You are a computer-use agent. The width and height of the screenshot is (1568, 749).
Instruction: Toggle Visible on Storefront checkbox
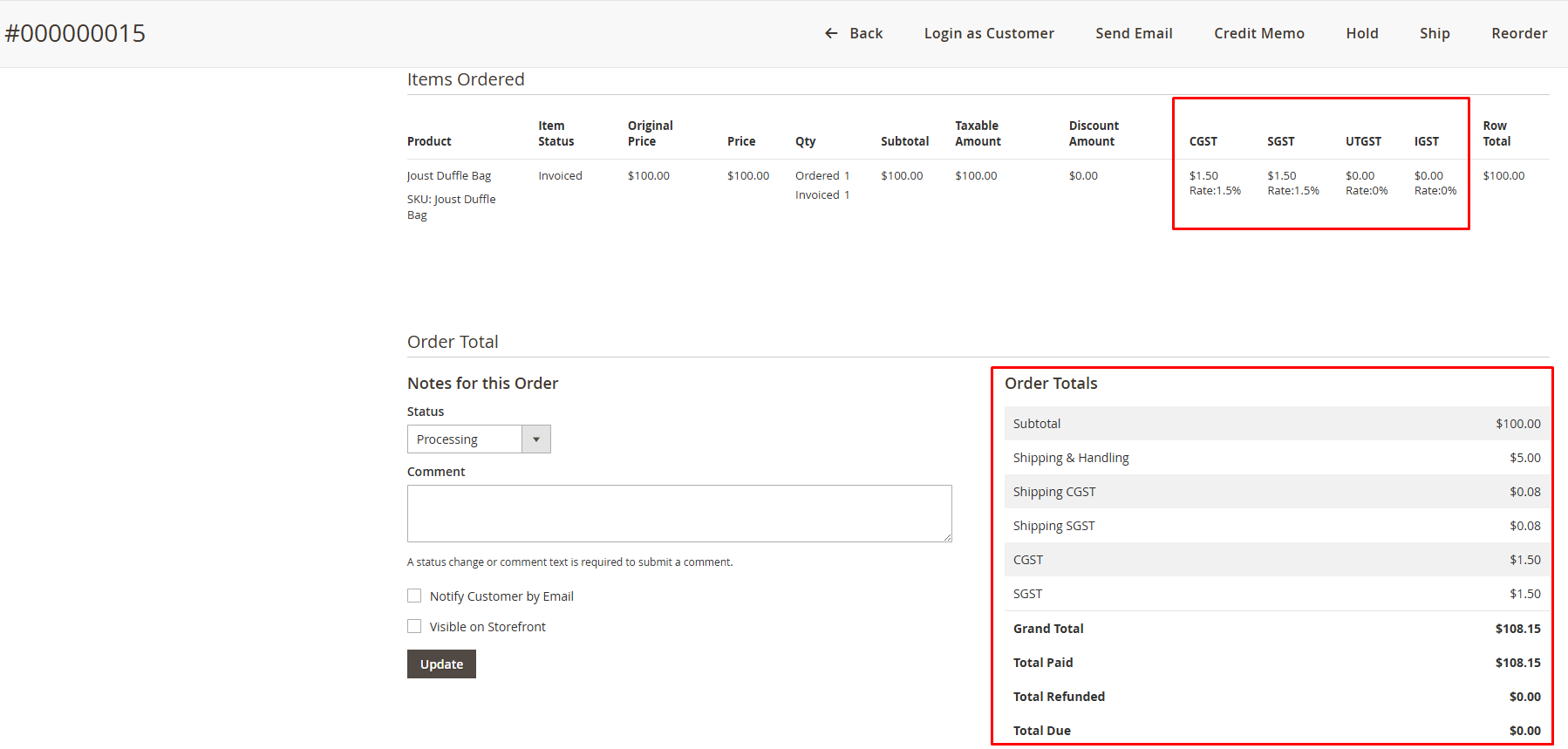coord(414,626)
